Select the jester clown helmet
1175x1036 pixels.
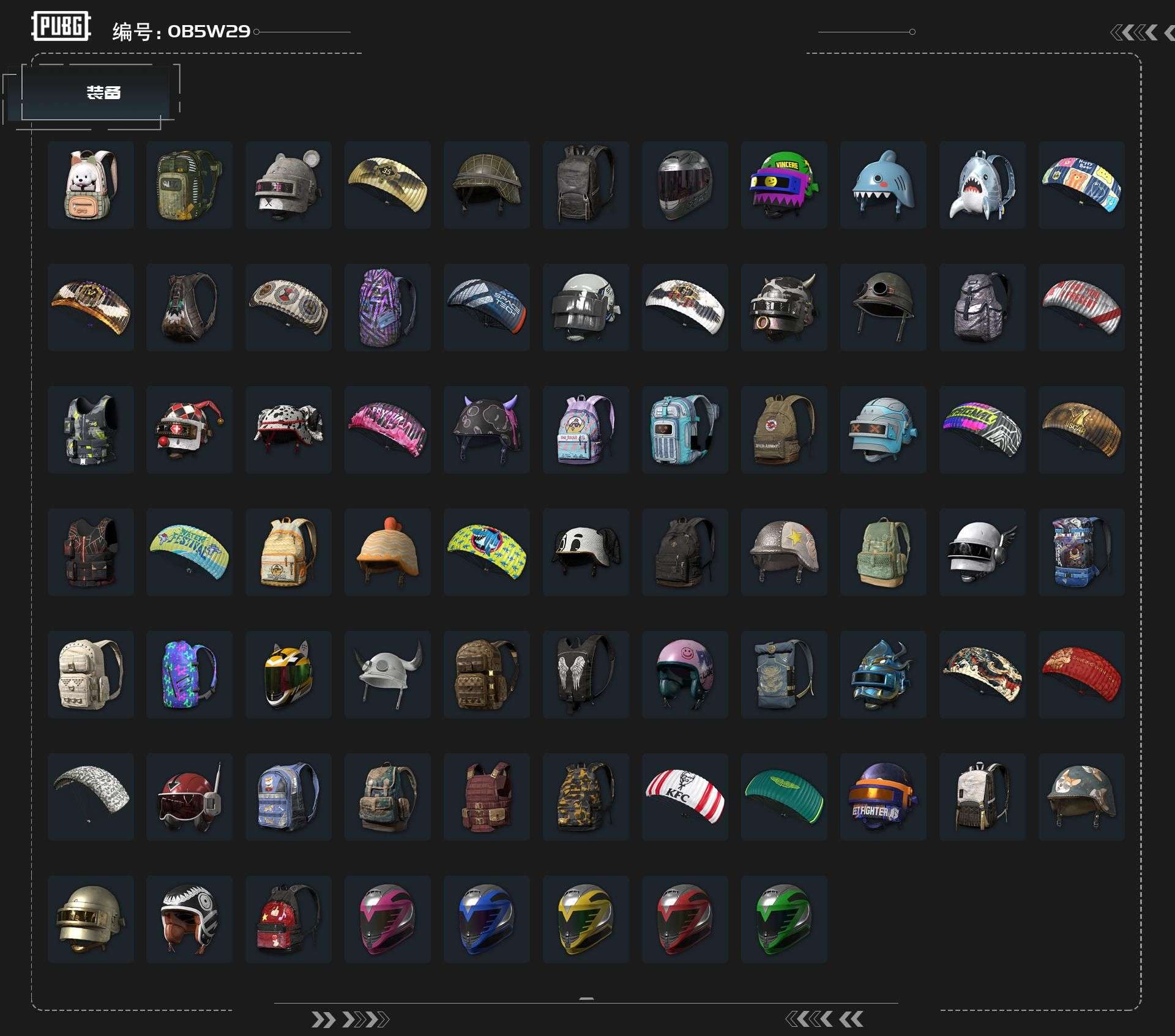pos(189,429)
